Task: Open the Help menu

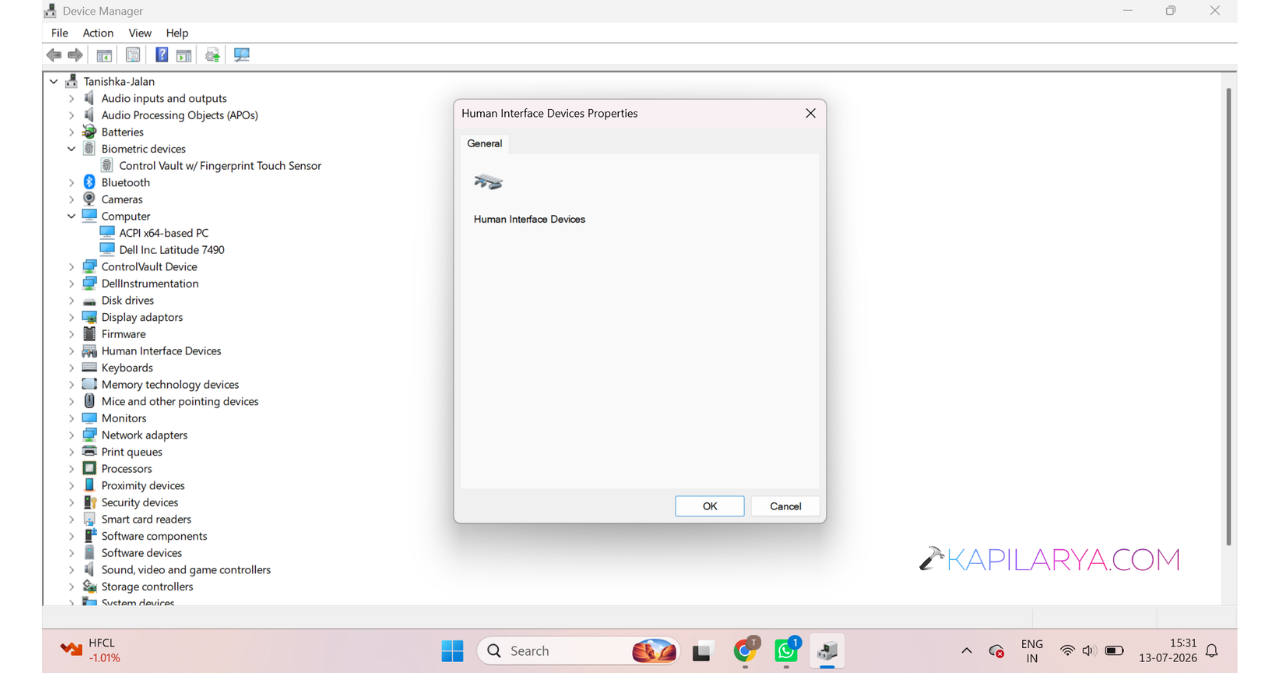Action: 177,33
